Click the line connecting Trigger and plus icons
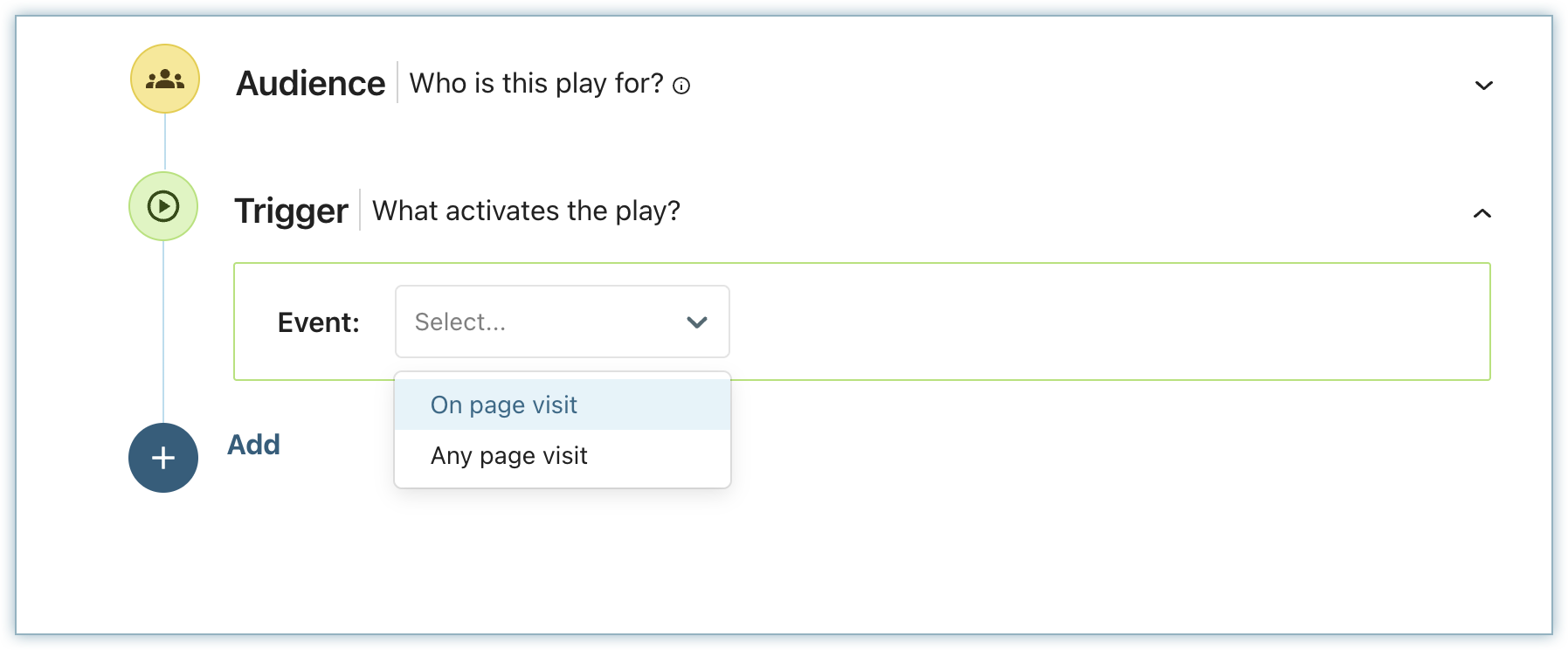This screenshot has height=650, width=1568. [x=163, y=332]
